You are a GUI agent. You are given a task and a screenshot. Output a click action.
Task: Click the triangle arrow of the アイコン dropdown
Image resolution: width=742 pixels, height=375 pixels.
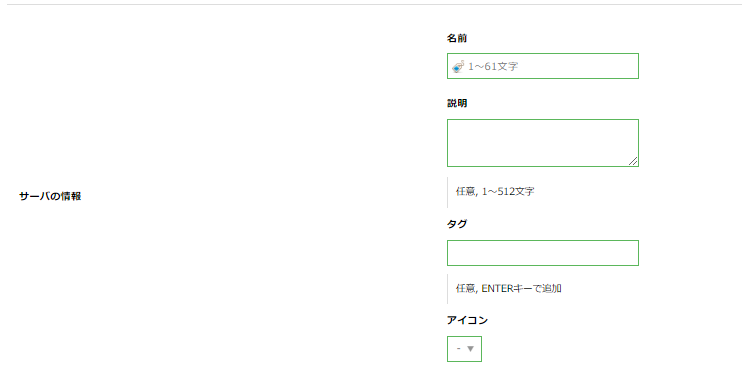tap(470, 349)
